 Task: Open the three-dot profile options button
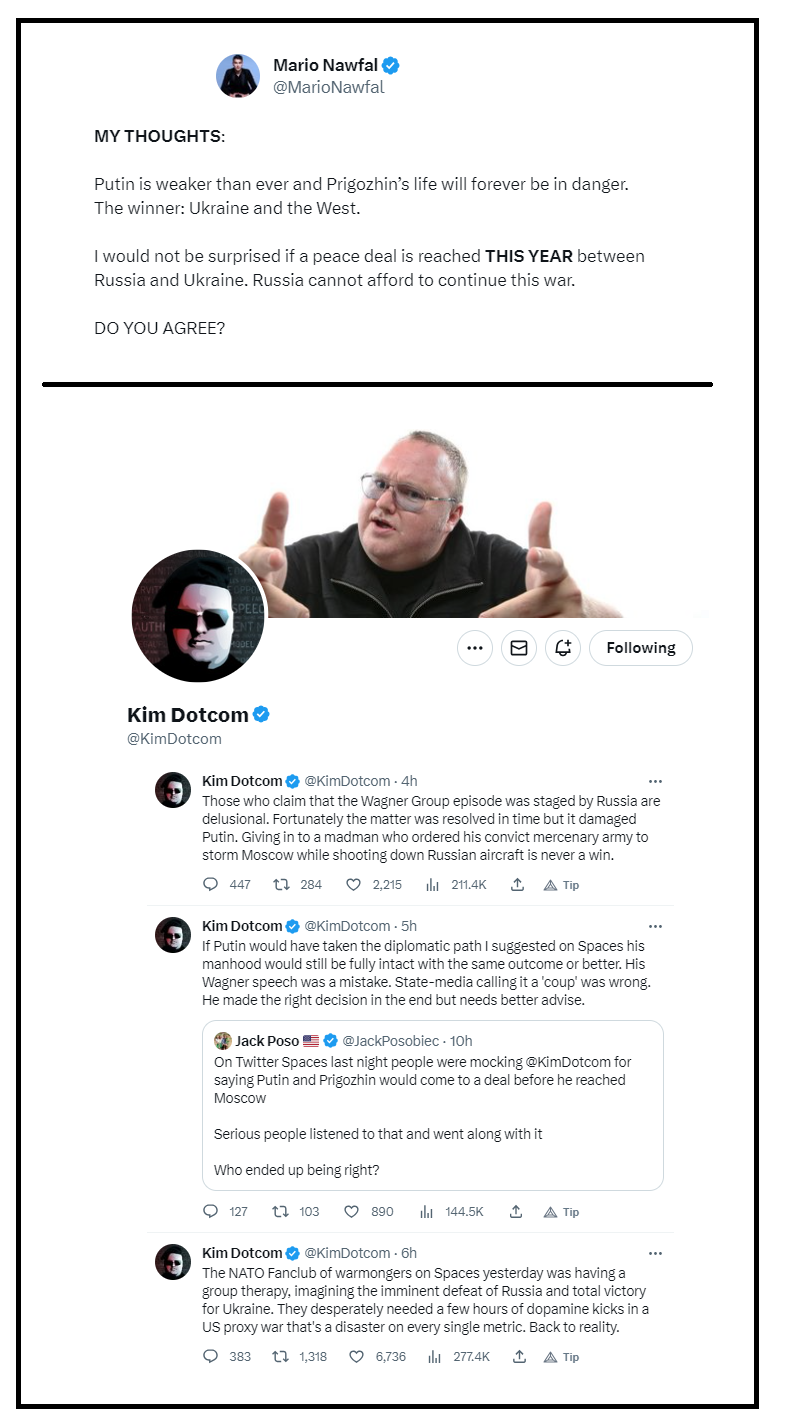[475, 648]
